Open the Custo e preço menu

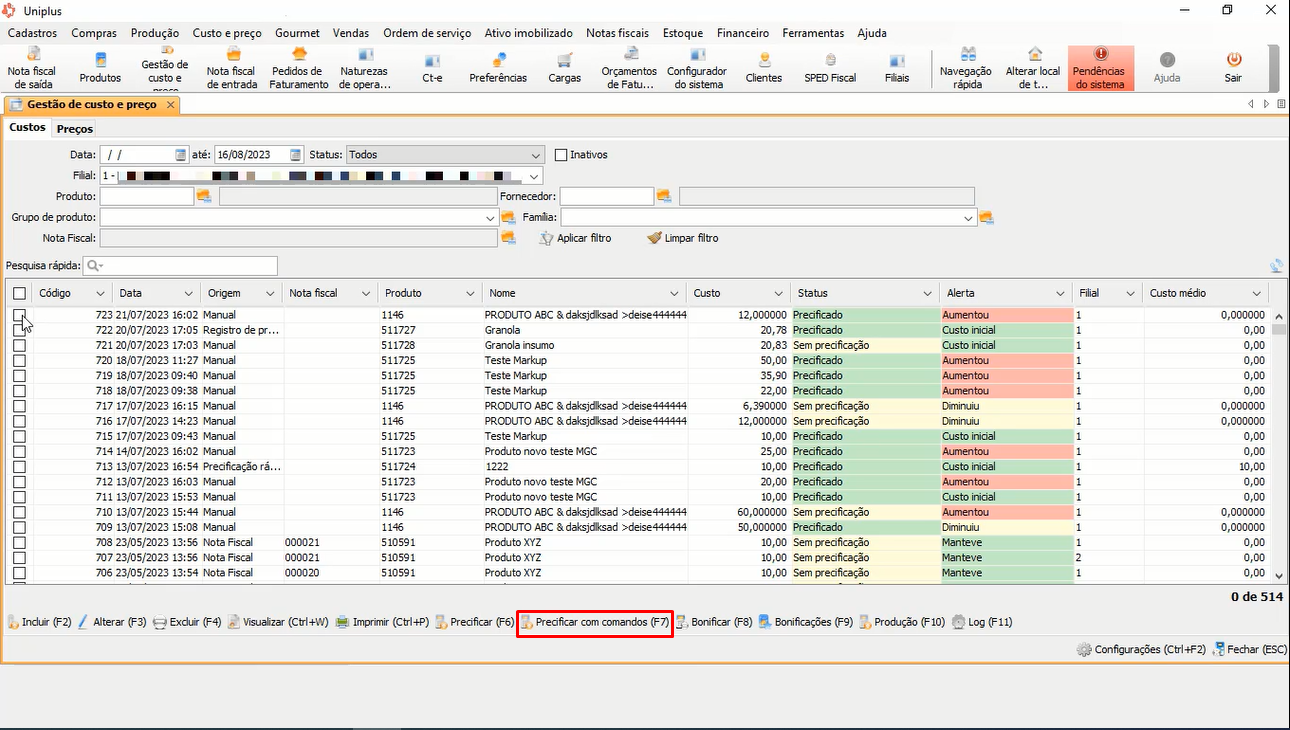(x=227, y=33)
